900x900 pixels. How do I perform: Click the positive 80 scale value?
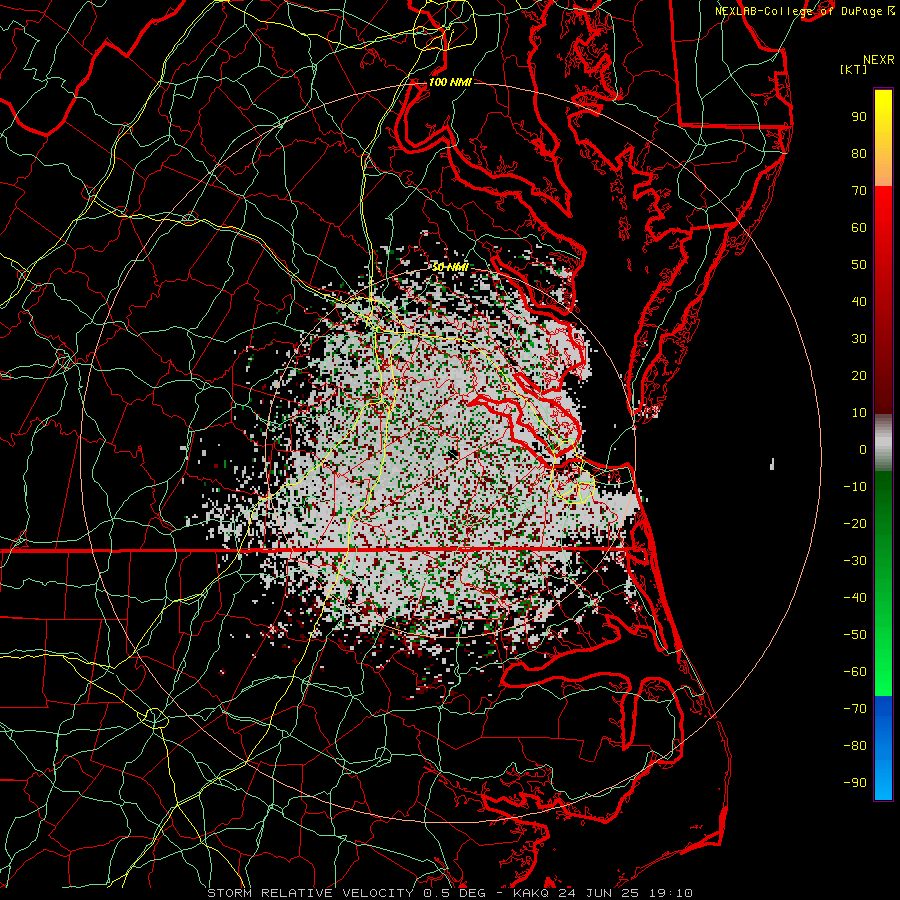[859, 153]
